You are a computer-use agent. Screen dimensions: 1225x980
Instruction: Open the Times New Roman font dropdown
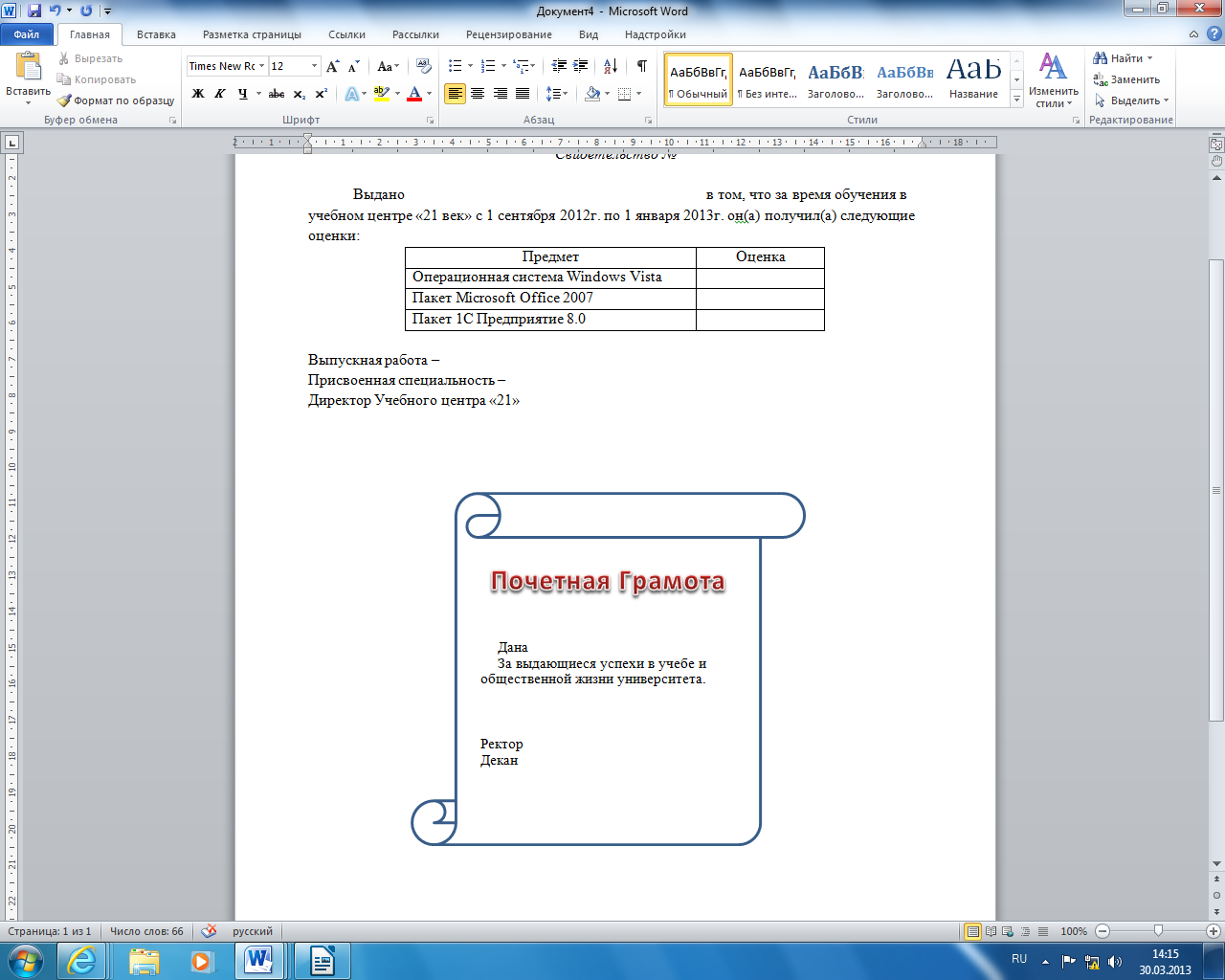261,66
